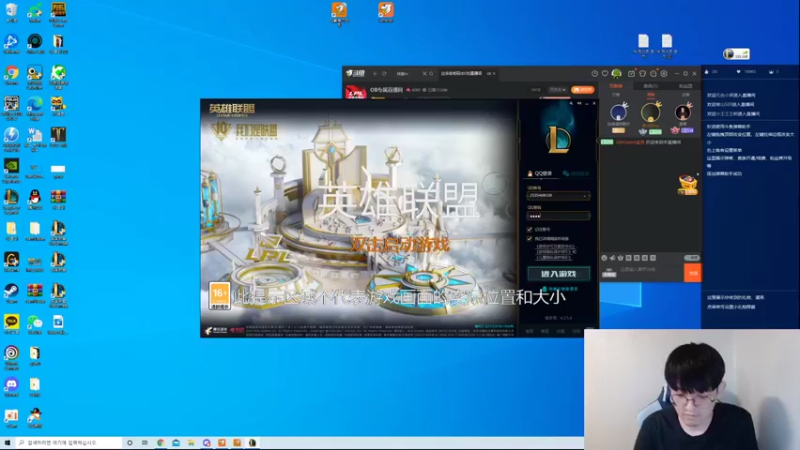Open the QQ penguin desktop shortcut

point(35,197)
